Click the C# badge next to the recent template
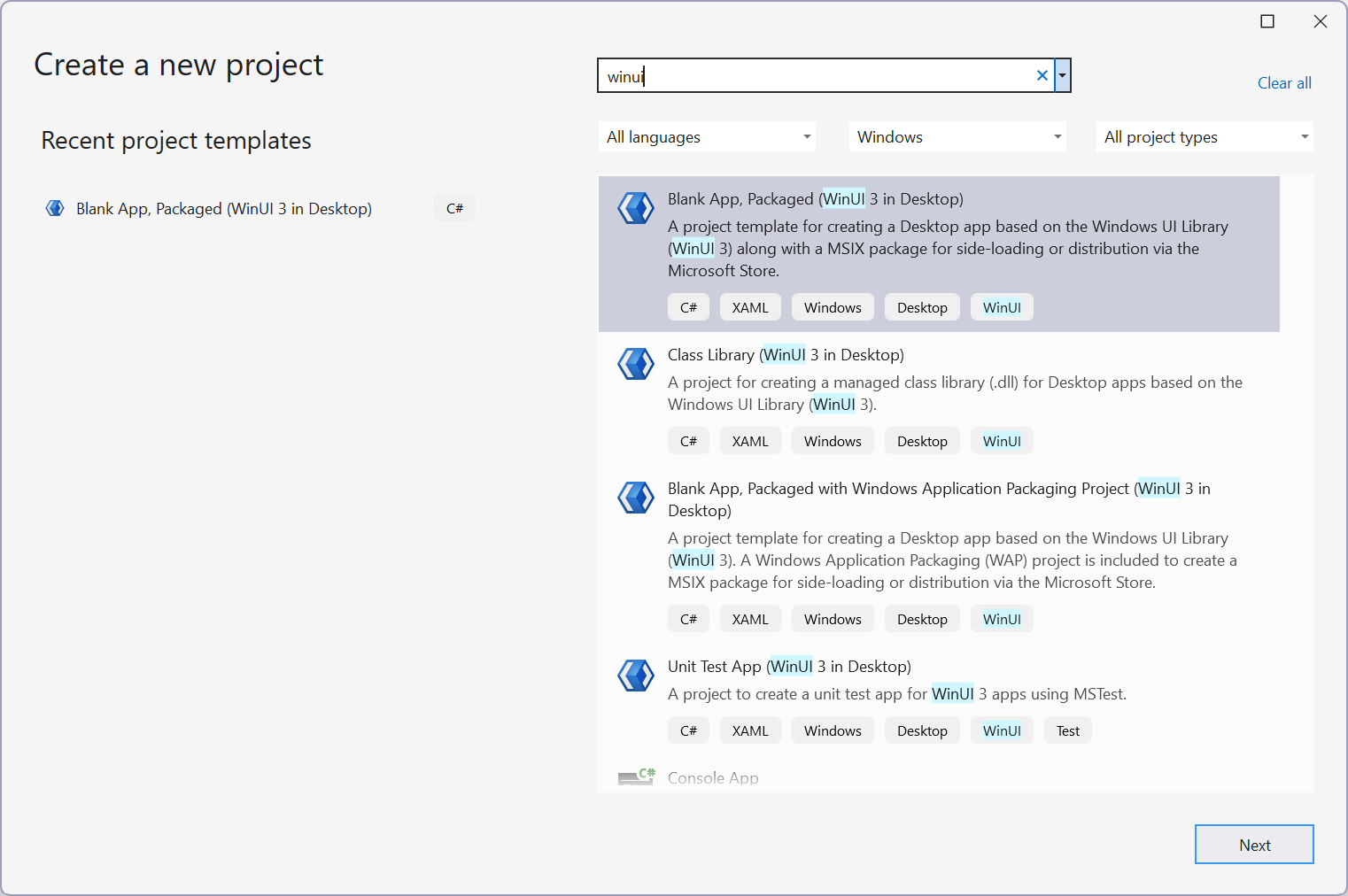 tap(454, 208)
